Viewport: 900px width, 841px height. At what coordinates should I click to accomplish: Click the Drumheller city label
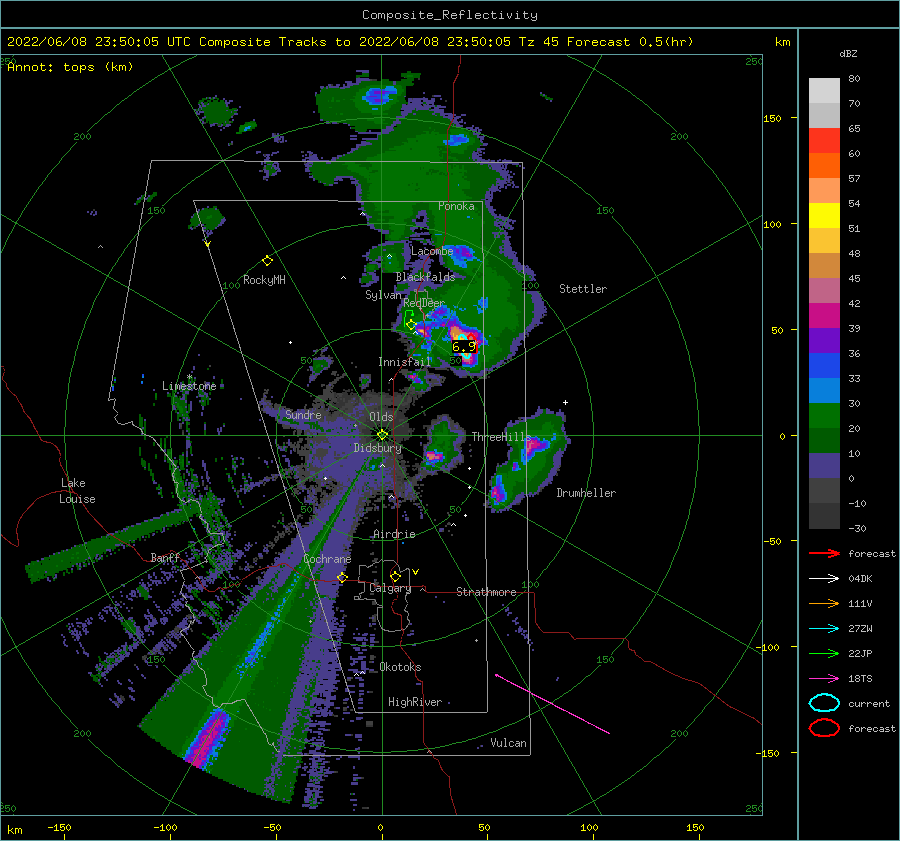586,493
